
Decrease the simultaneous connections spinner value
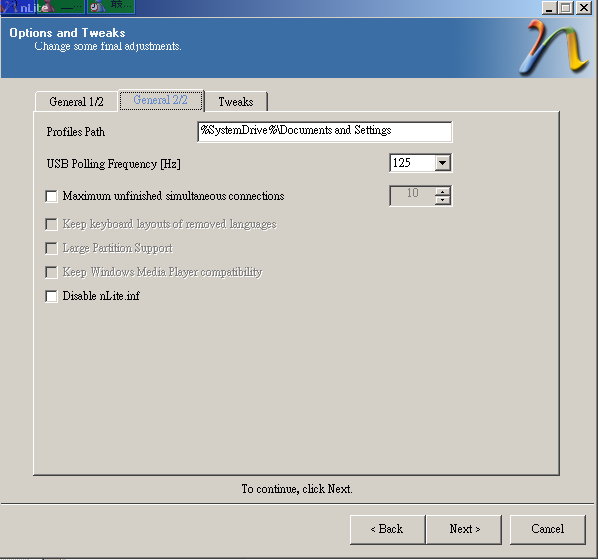coord(442,200)
